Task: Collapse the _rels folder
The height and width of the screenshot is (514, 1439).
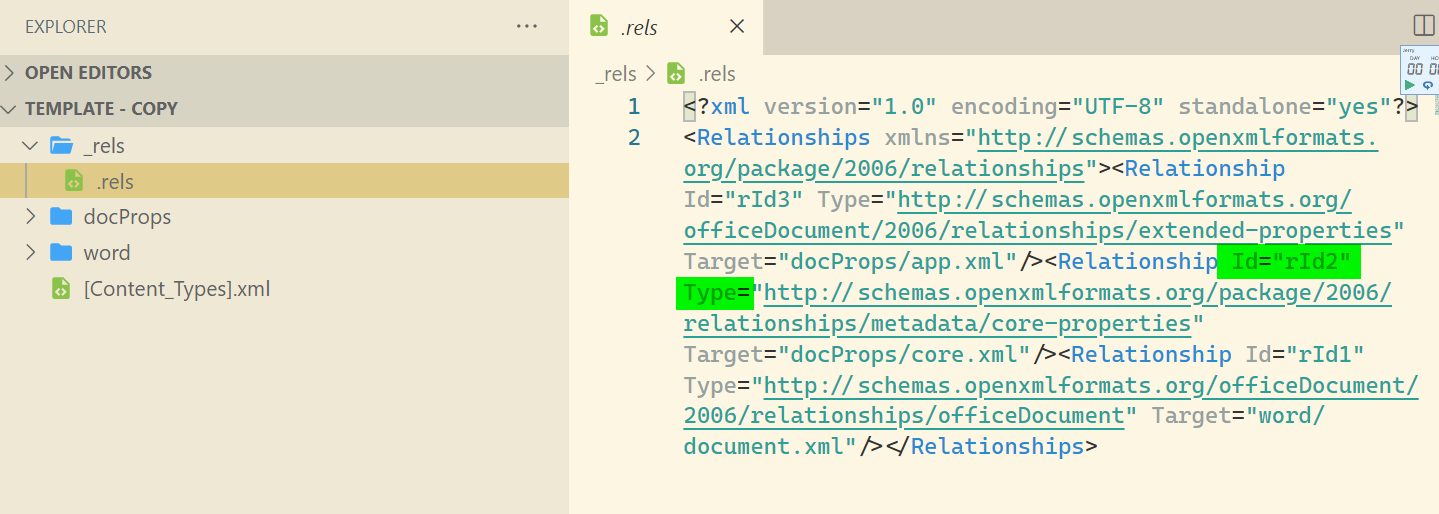Action: [x=30, y=146]
